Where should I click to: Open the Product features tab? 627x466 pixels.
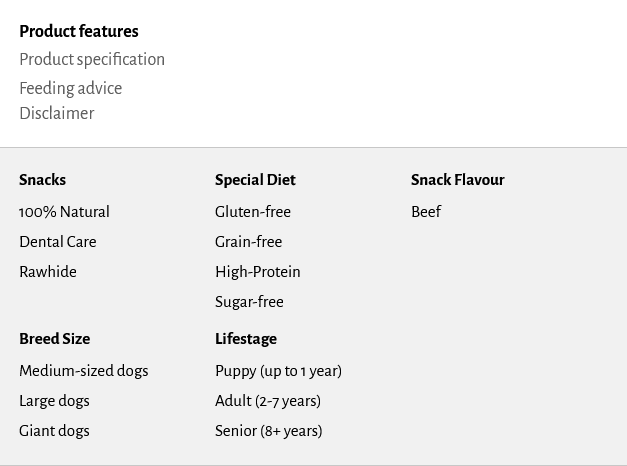(79, 32)
